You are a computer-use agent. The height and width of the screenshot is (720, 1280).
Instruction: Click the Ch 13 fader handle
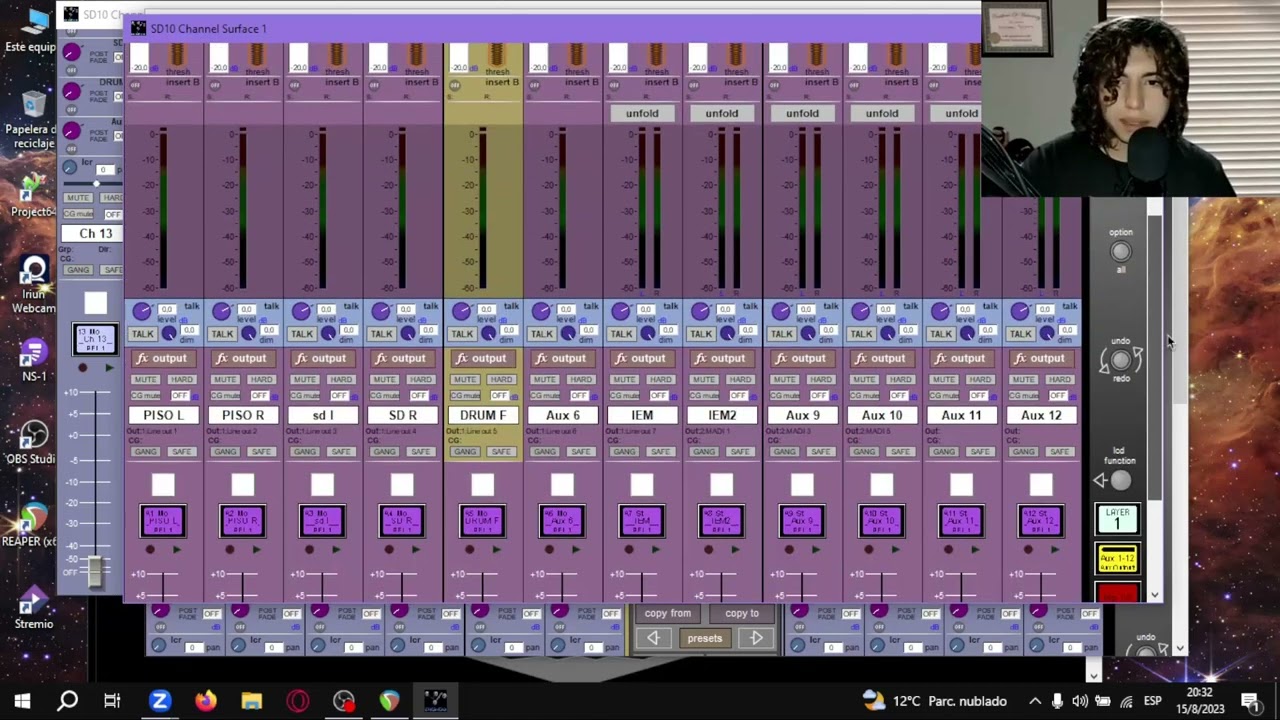point(96,572)
